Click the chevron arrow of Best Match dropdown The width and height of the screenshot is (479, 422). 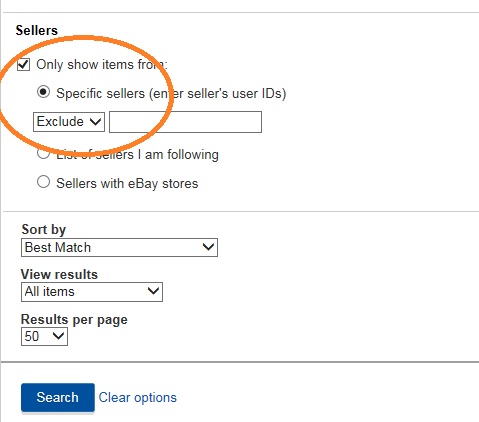[208, 247]
